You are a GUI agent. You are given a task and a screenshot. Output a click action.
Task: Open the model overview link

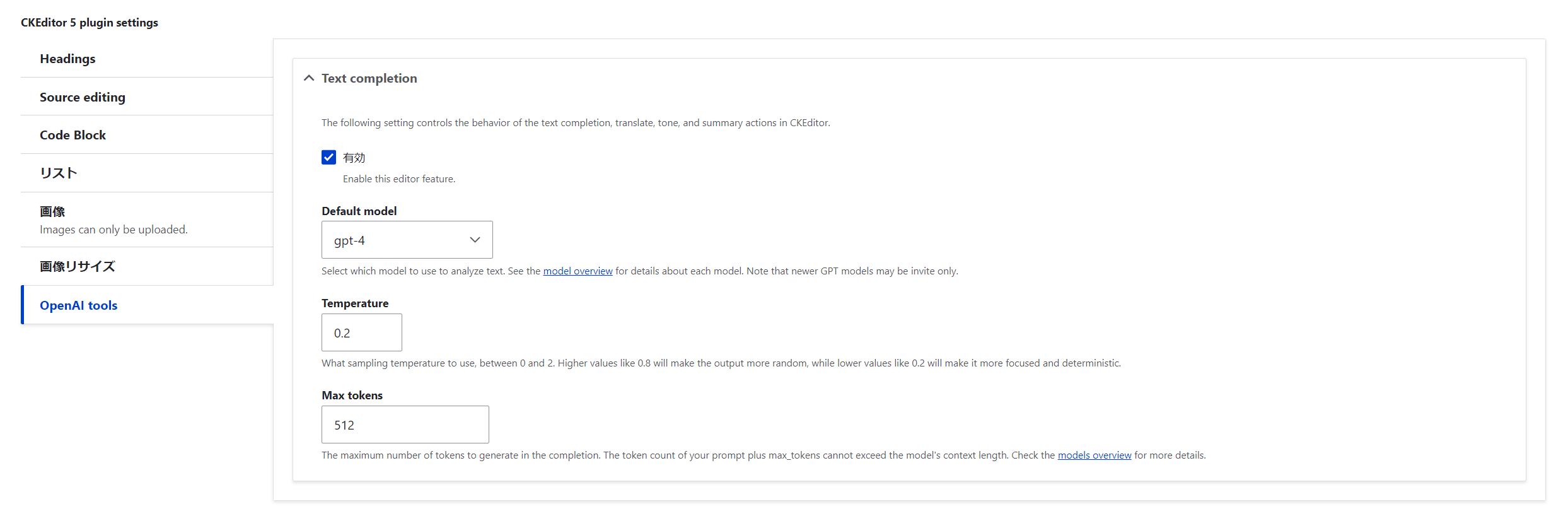click(578, 271)
